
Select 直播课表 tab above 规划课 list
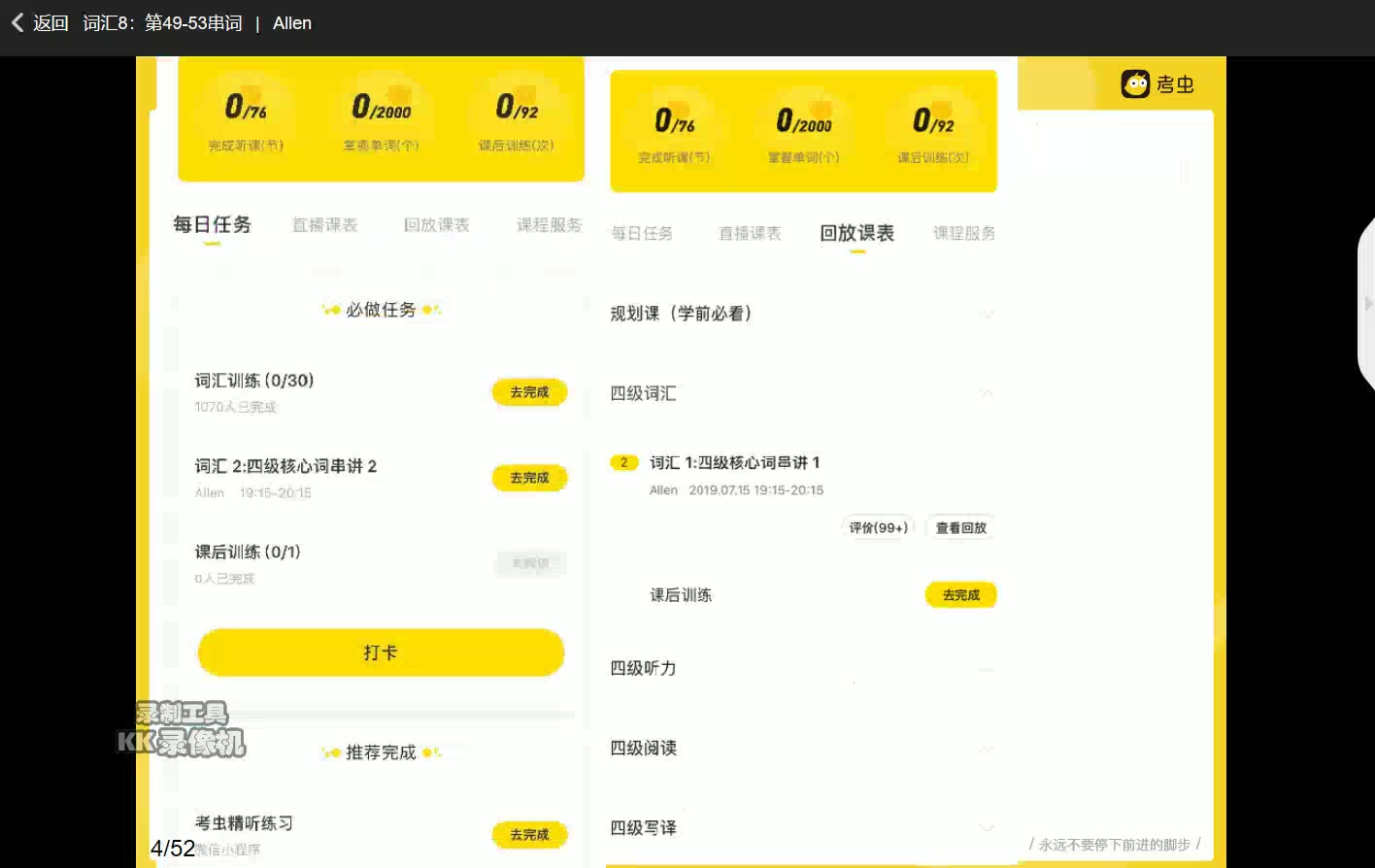pyautogui.click(x=750, y=233)
